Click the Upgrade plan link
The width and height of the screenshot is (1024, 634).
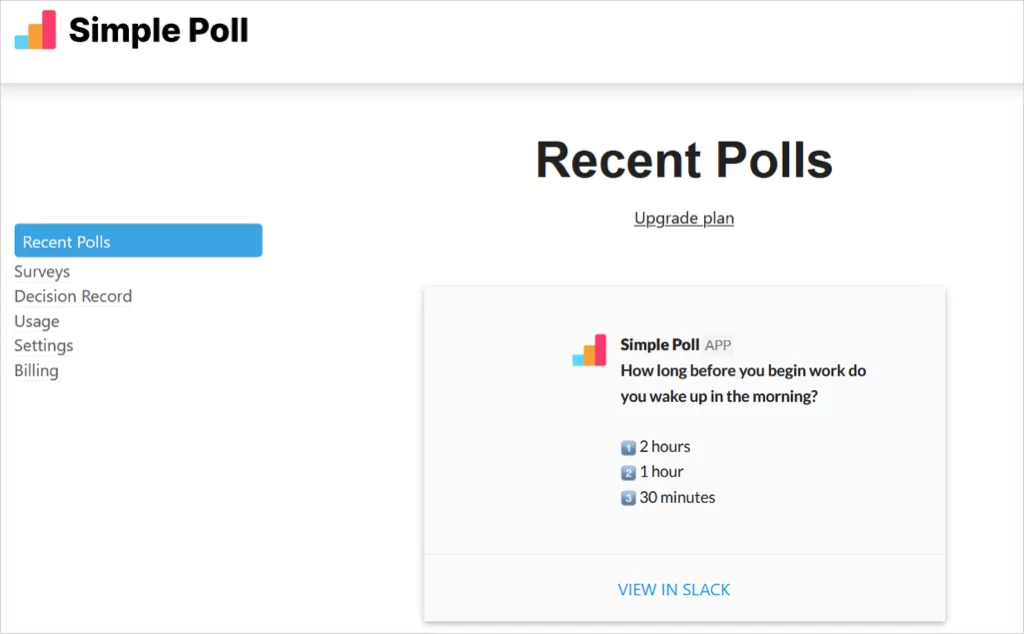click(684, 218)
